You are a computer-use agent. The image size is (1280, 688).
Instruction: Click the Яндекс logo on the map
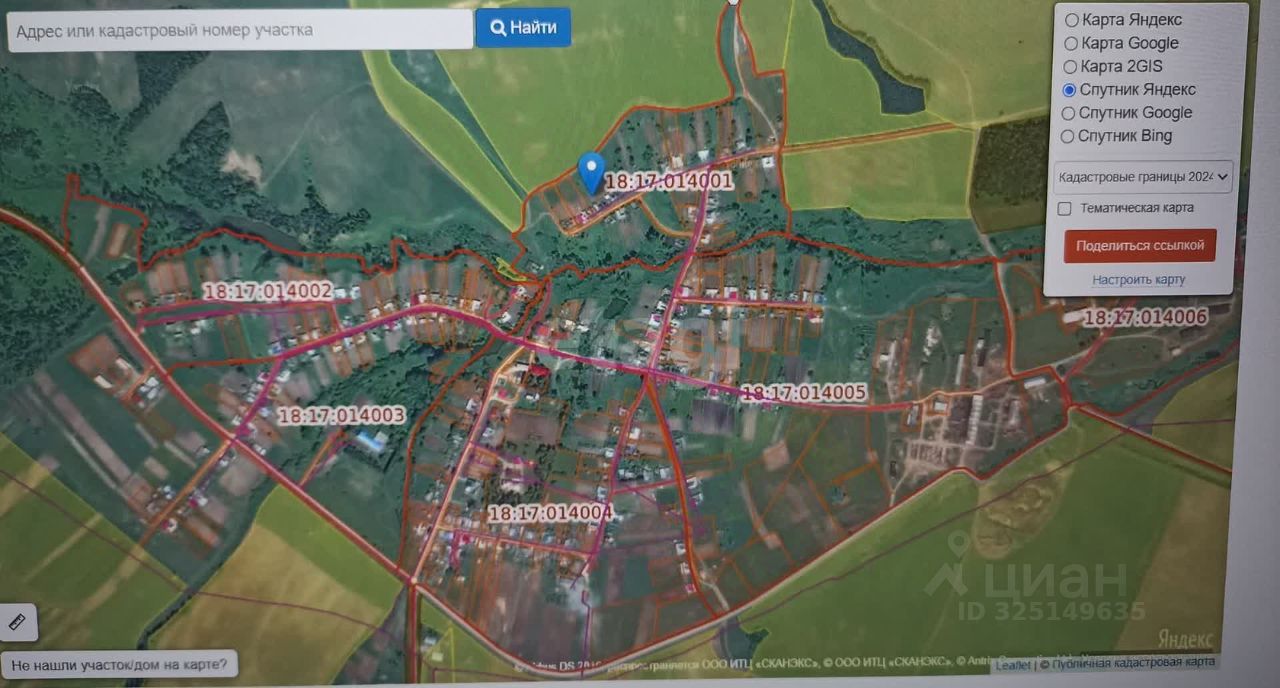[x=1185, y=639]
